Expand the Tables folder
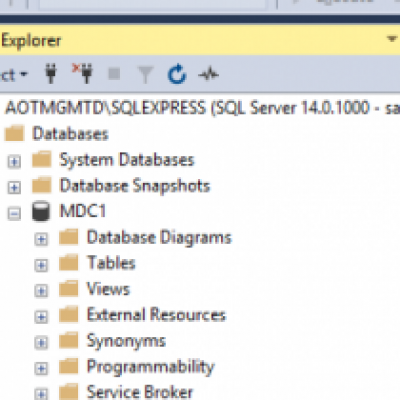 (x=41, y=265)
